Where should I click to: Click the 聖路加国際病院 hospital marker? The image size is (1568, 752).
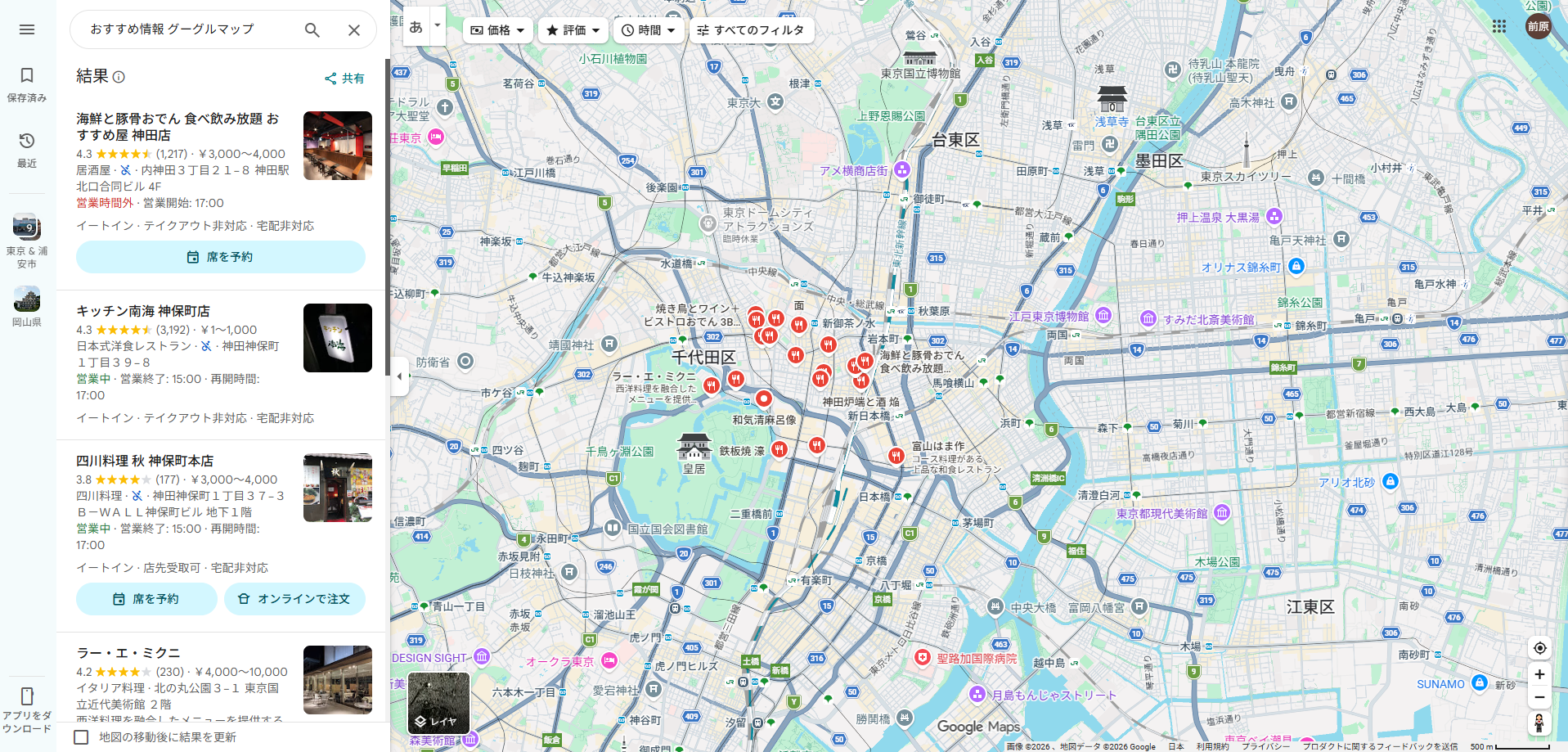(923, 658)
